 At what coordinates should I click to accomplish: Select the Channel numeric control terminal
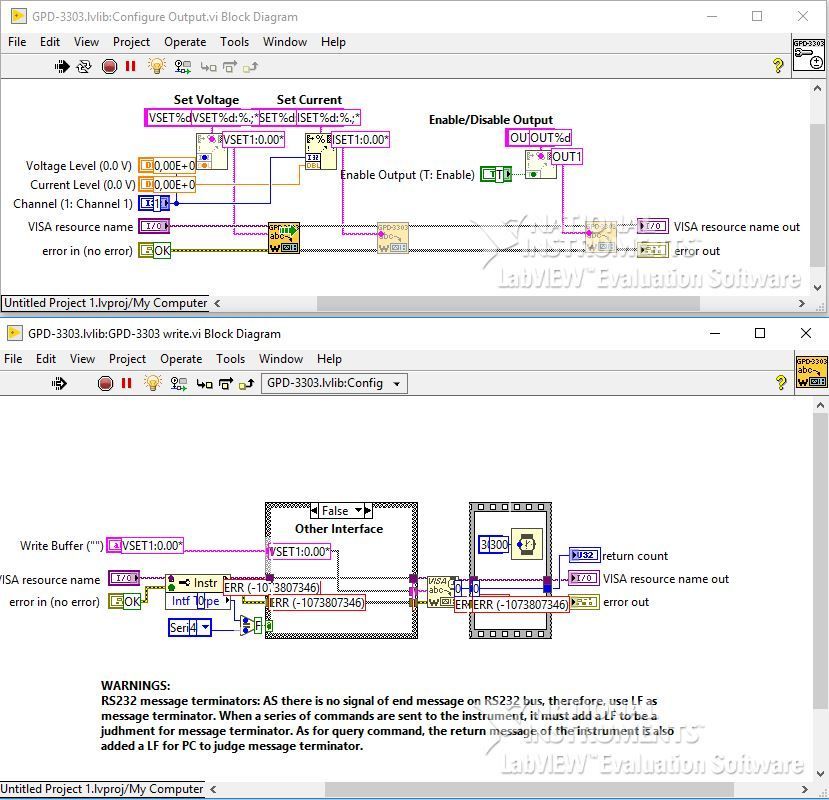154,203
